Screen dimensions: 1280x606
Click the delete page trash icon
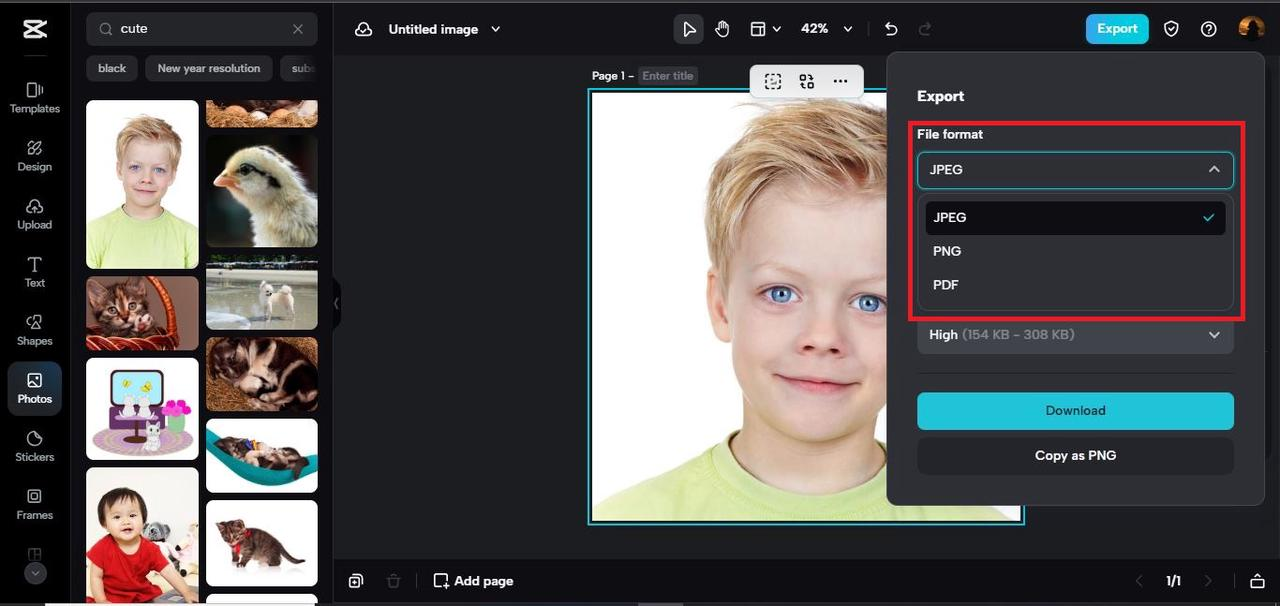[x=394, y=581]
